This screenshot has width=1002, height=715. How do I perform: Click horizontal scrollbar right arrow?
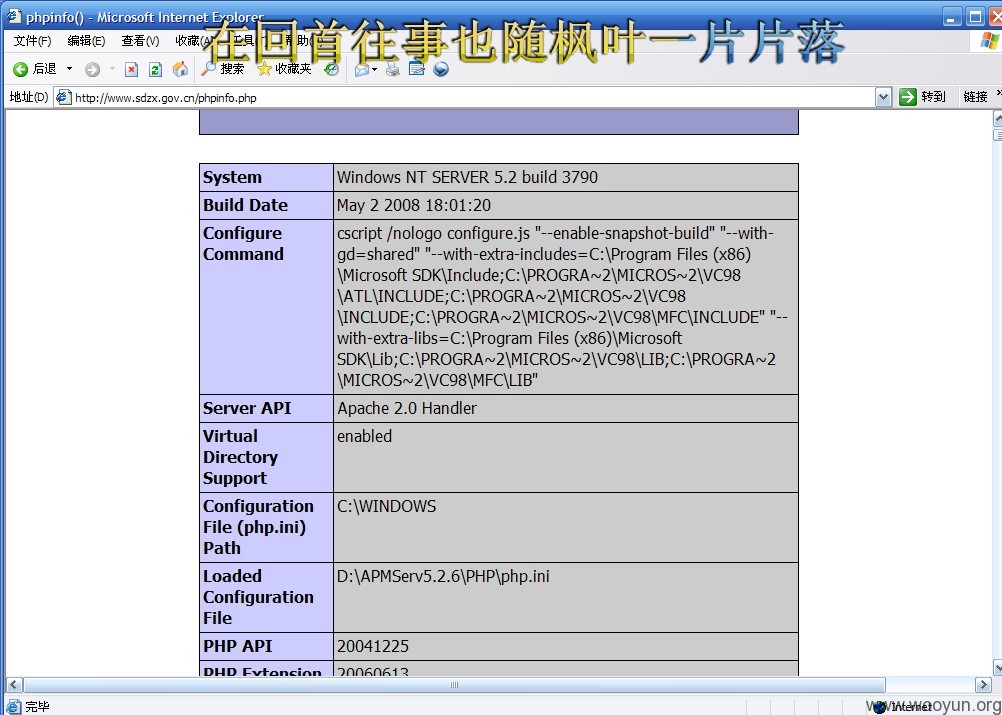[x=983, y=684]
